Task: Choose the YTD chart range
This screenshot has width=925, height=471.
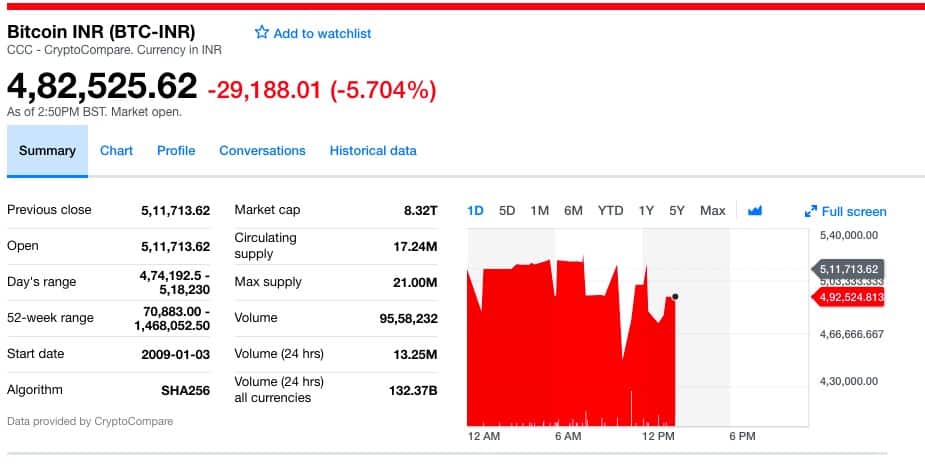Action: 610,211
